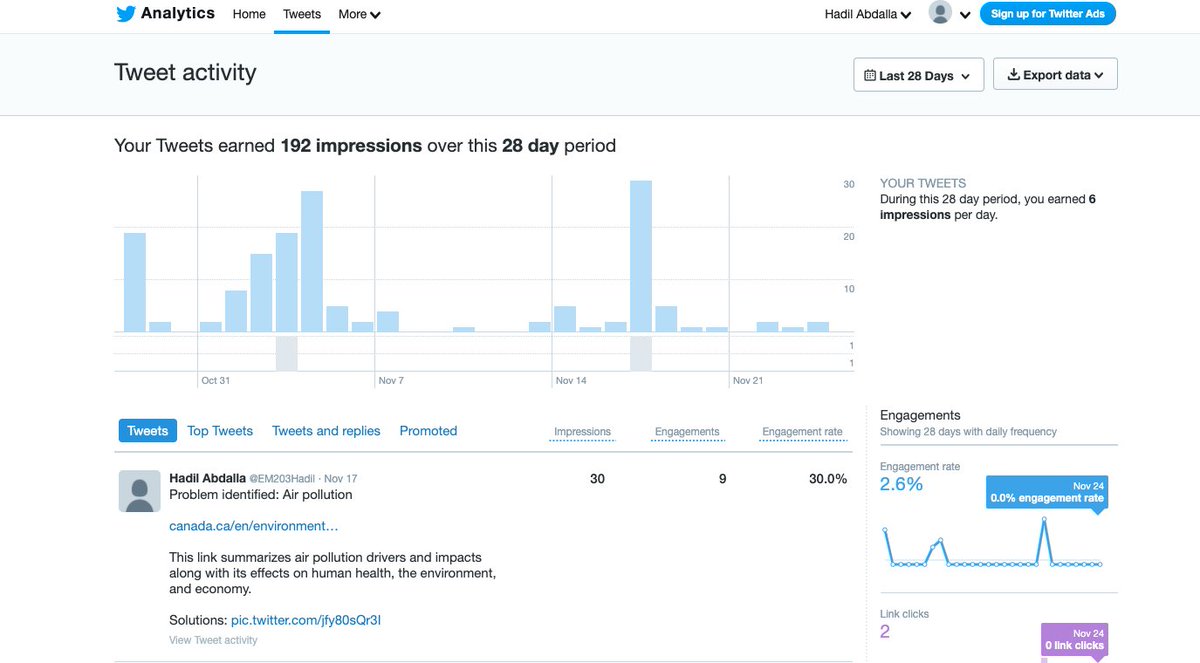Select the Tweets filter tab

tap(148, 431)
